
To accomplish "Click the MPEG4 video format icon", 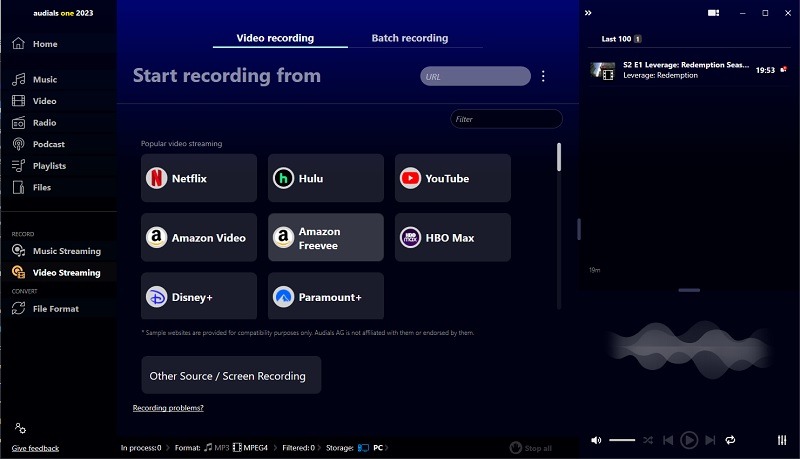I will [x=237, y=448].
